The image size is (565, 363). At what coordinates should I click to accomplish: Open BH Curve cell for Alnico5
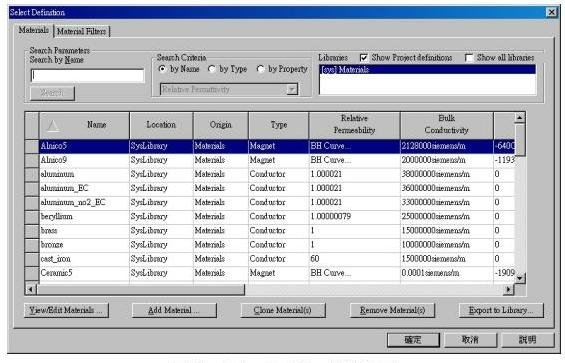(x=355, y=146)
